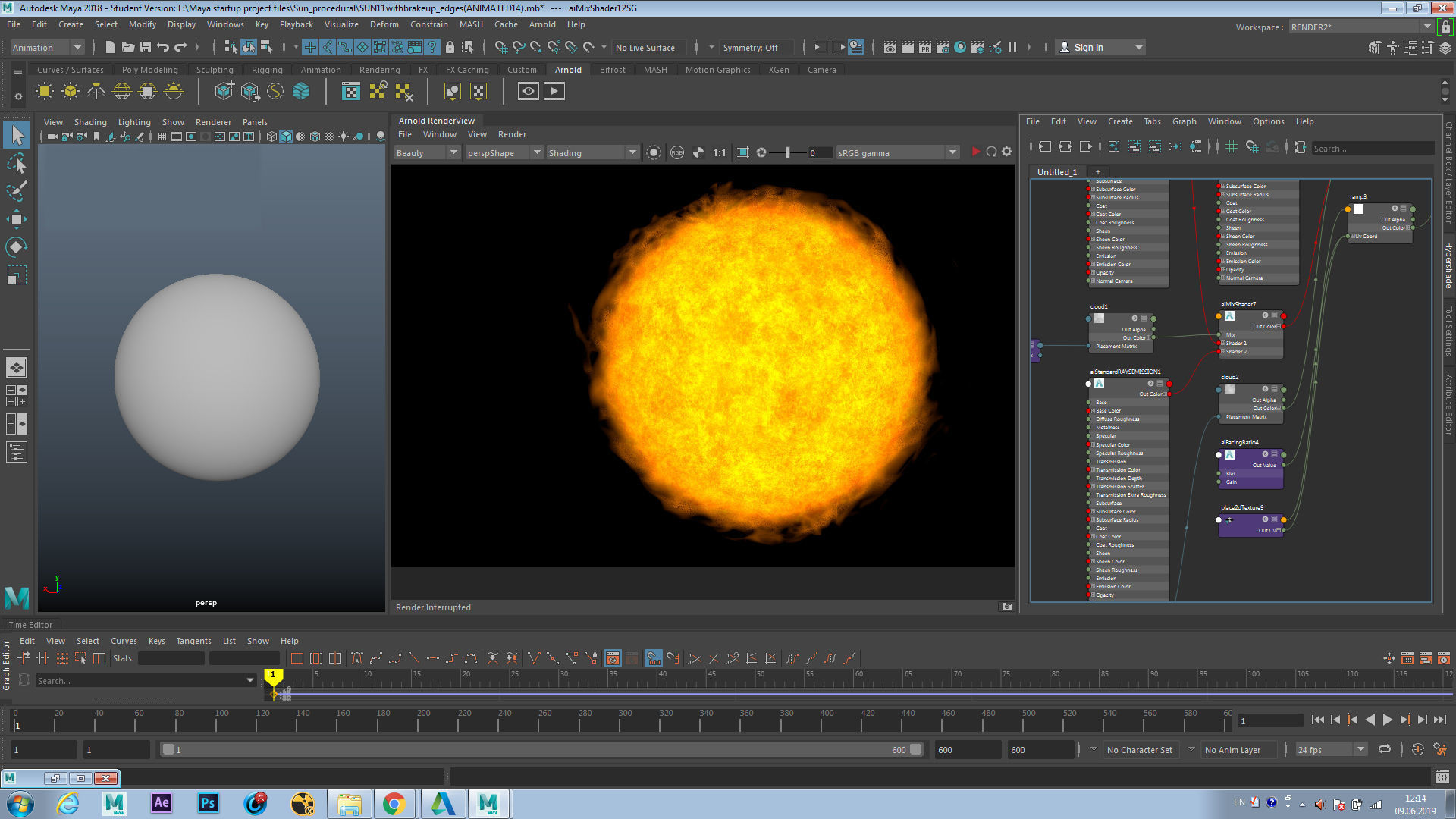Expand the Beauty AOV dropdown
The image size is (1456, 819).
427,152
